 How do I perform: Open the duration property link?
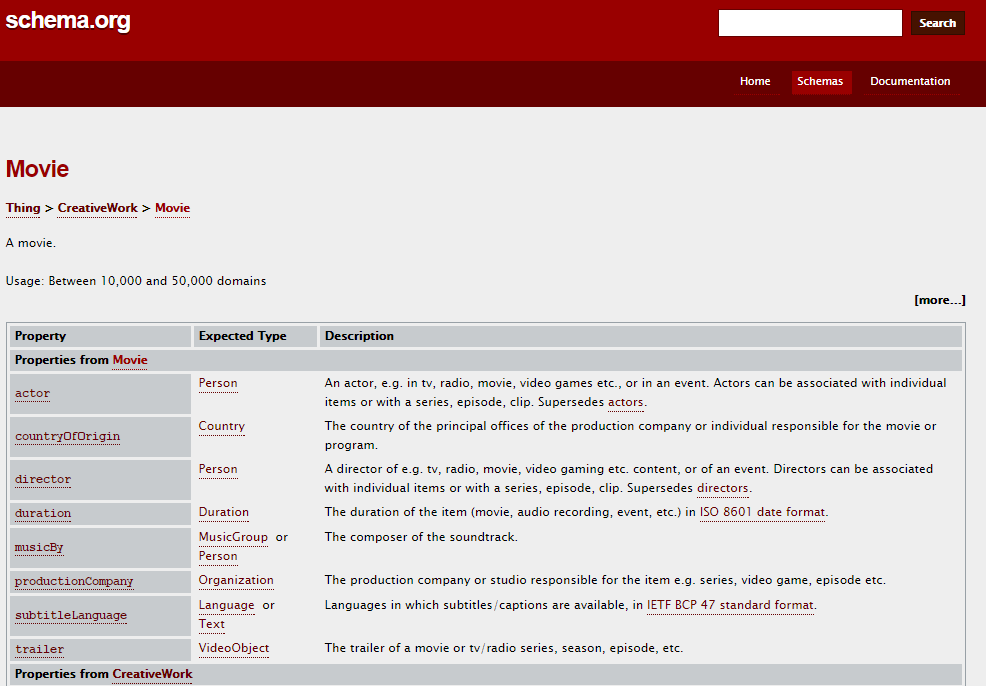point(43,513)
